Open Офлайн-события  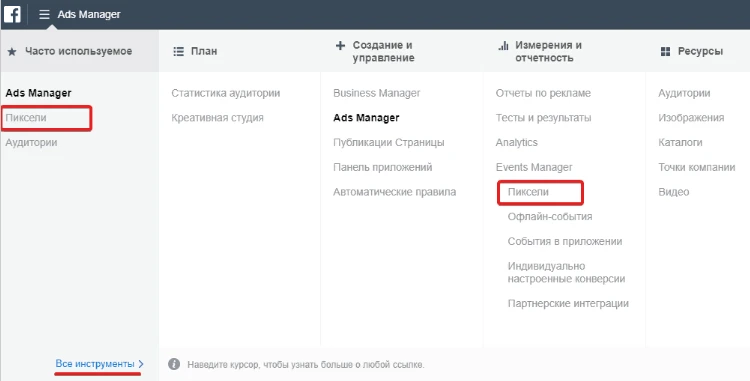pos(550,217)
